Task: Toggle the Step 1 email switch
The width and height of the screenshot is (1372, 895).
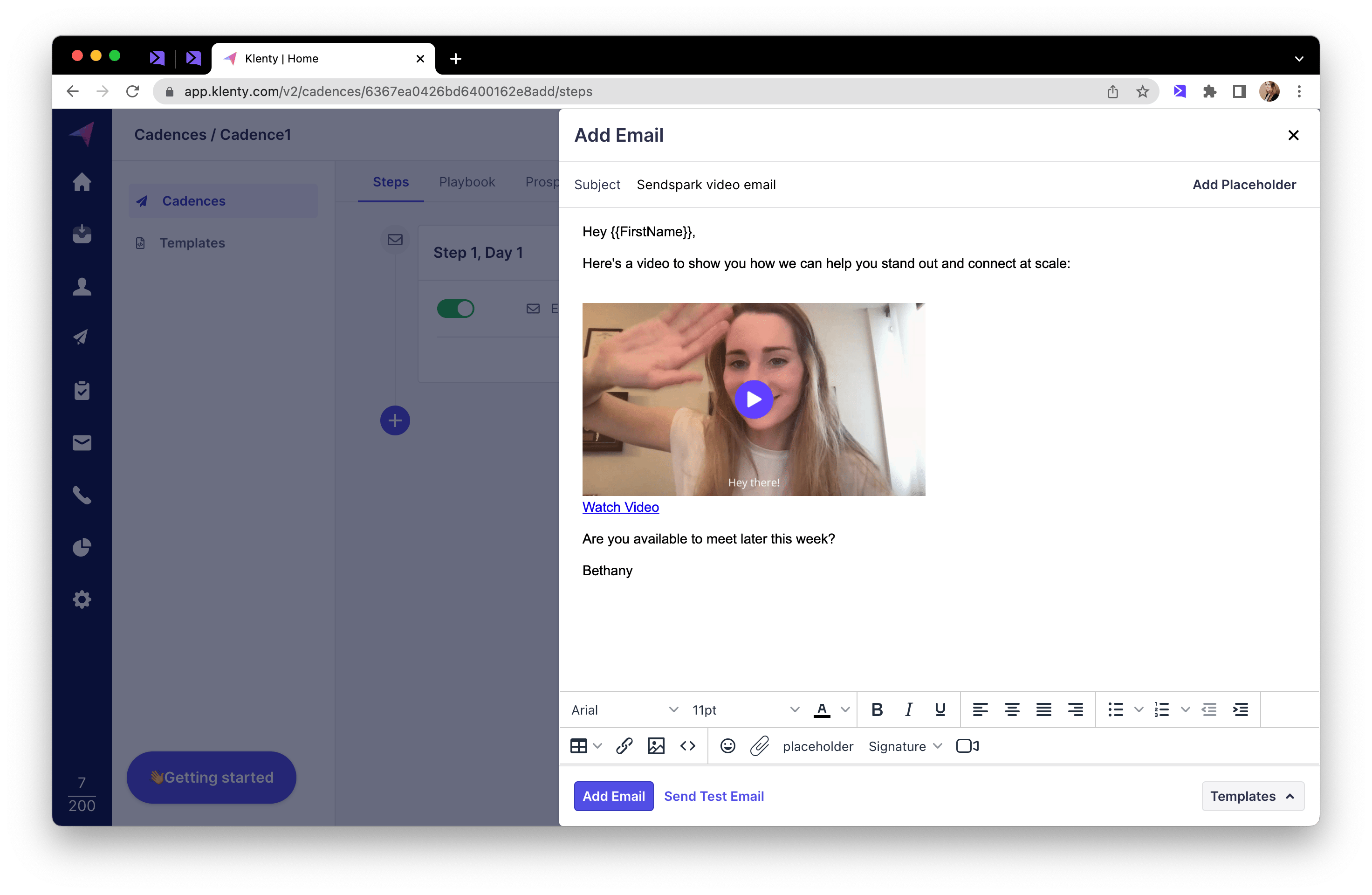Action: 455,309
